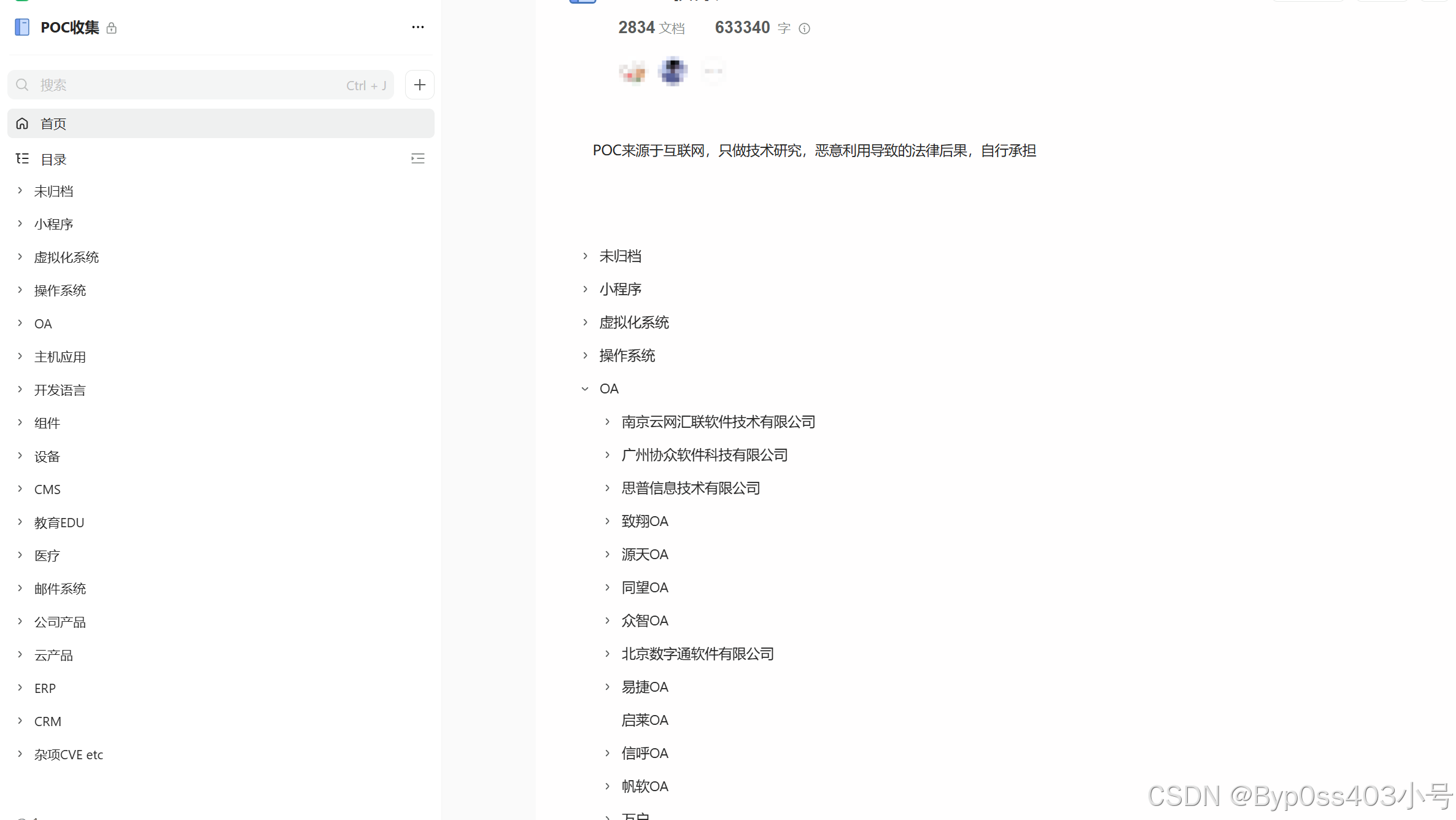
Task: Expand the sidebar 杂项CVE etc chevron
Action: [x=20, y=754]
